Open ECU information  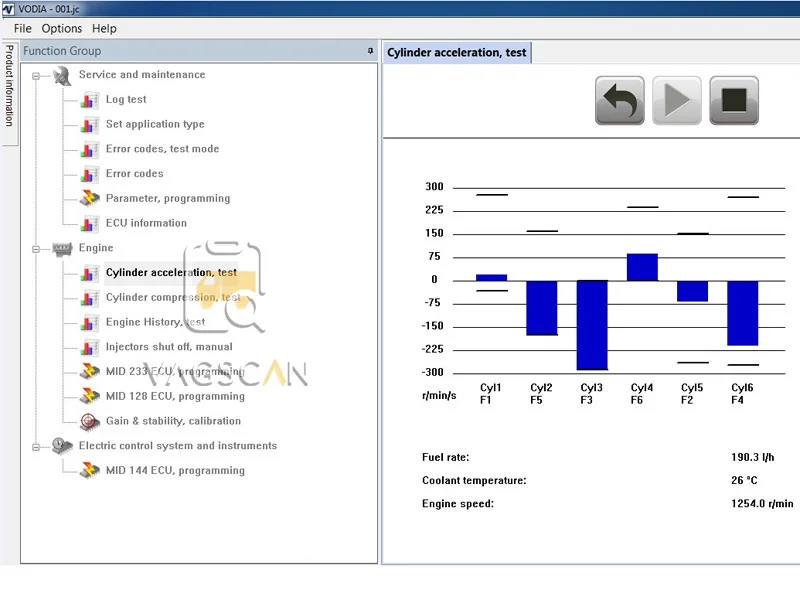tap(146, 223)
